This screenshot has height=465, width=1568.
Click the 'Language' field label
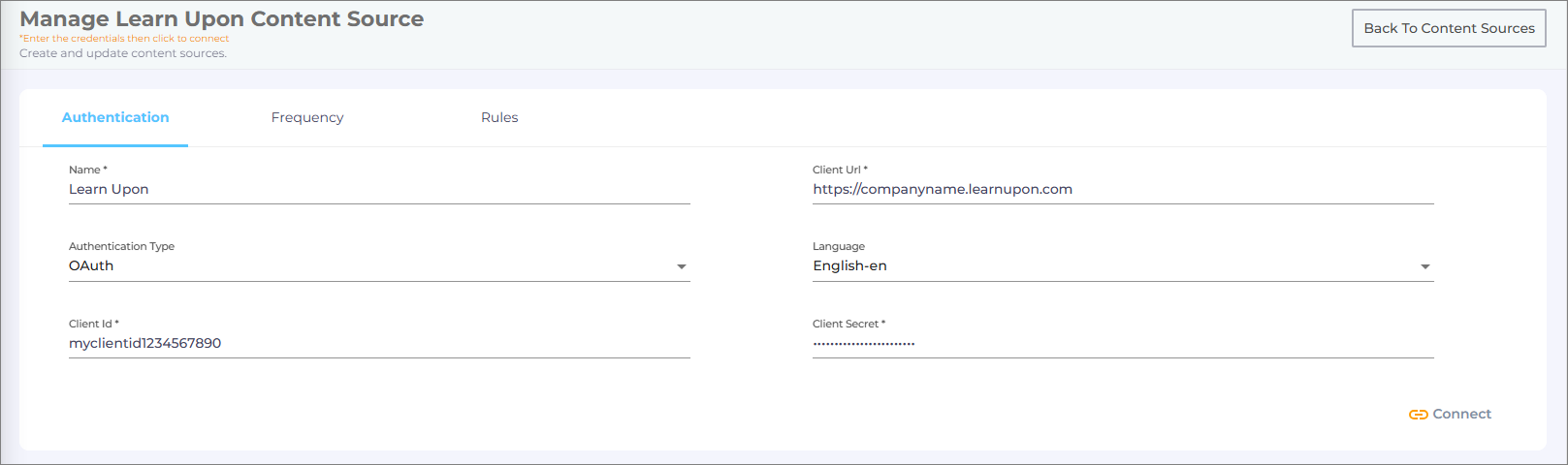(x=839, y=246)
